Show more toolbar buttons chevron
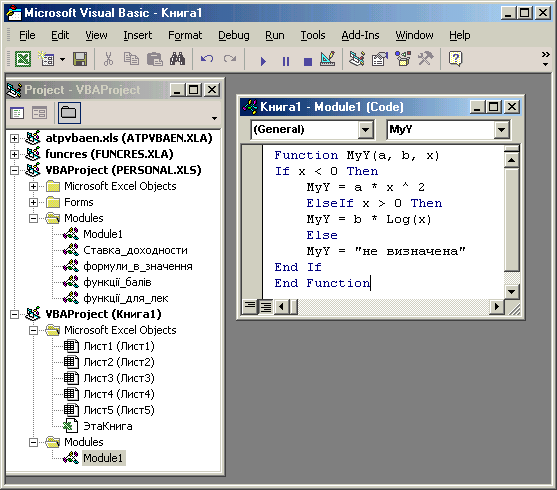The width and height of the screenshot is (557, 490). coord(545,59)
